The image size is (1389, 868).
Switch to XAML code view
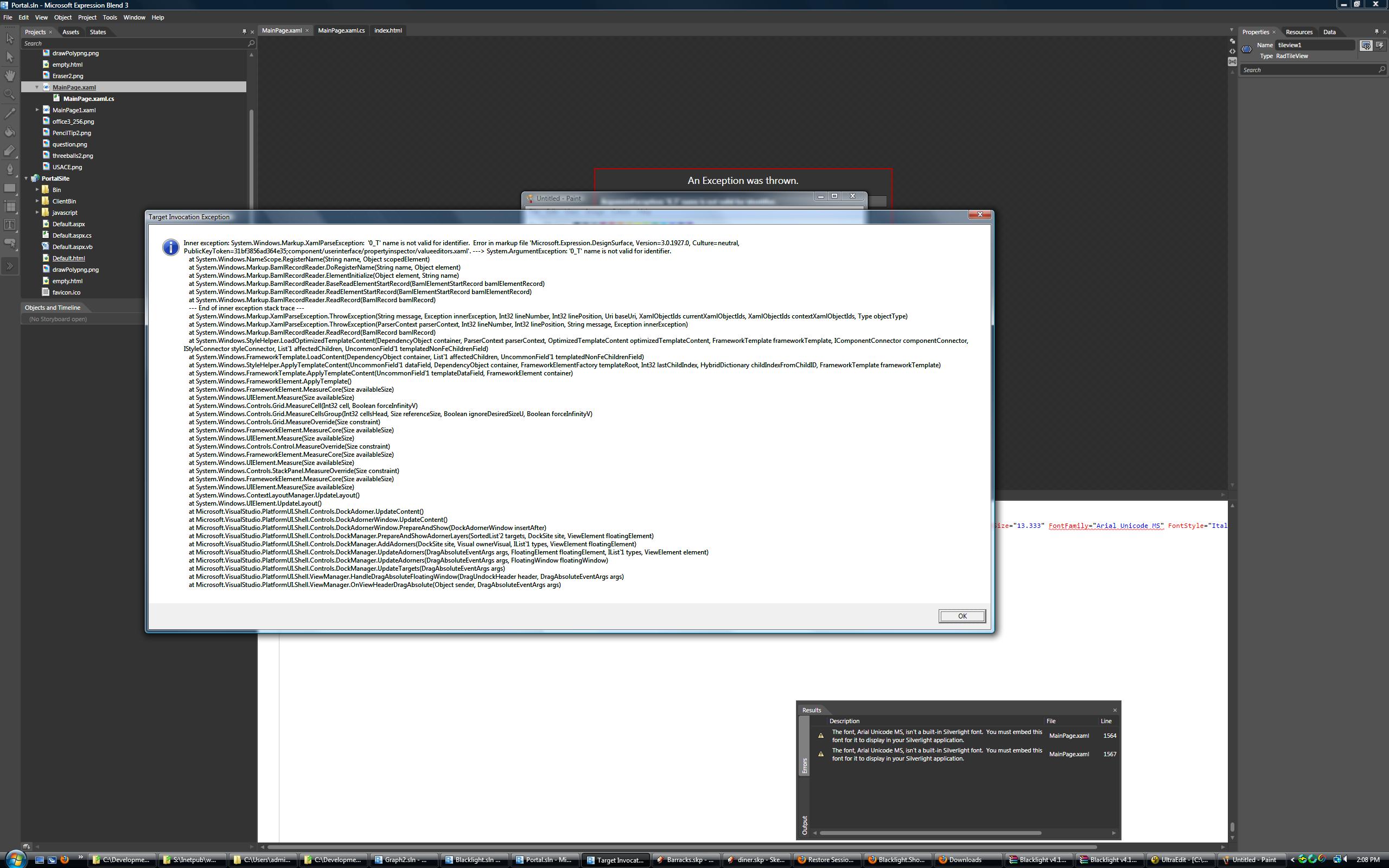point(1232,51)
